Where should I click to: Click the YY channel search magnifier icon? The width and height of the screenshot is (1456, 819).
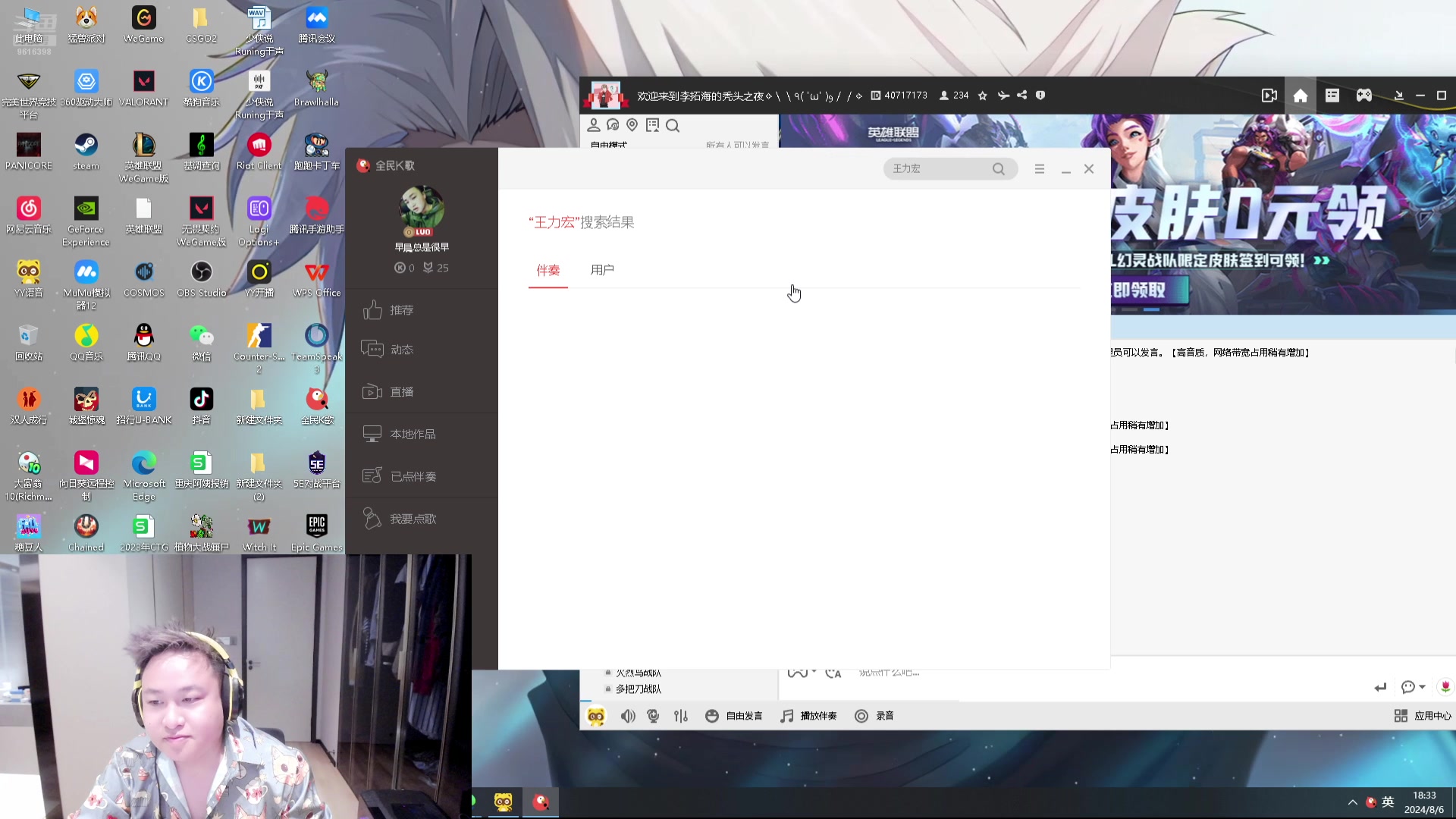[x=673, y=125]
